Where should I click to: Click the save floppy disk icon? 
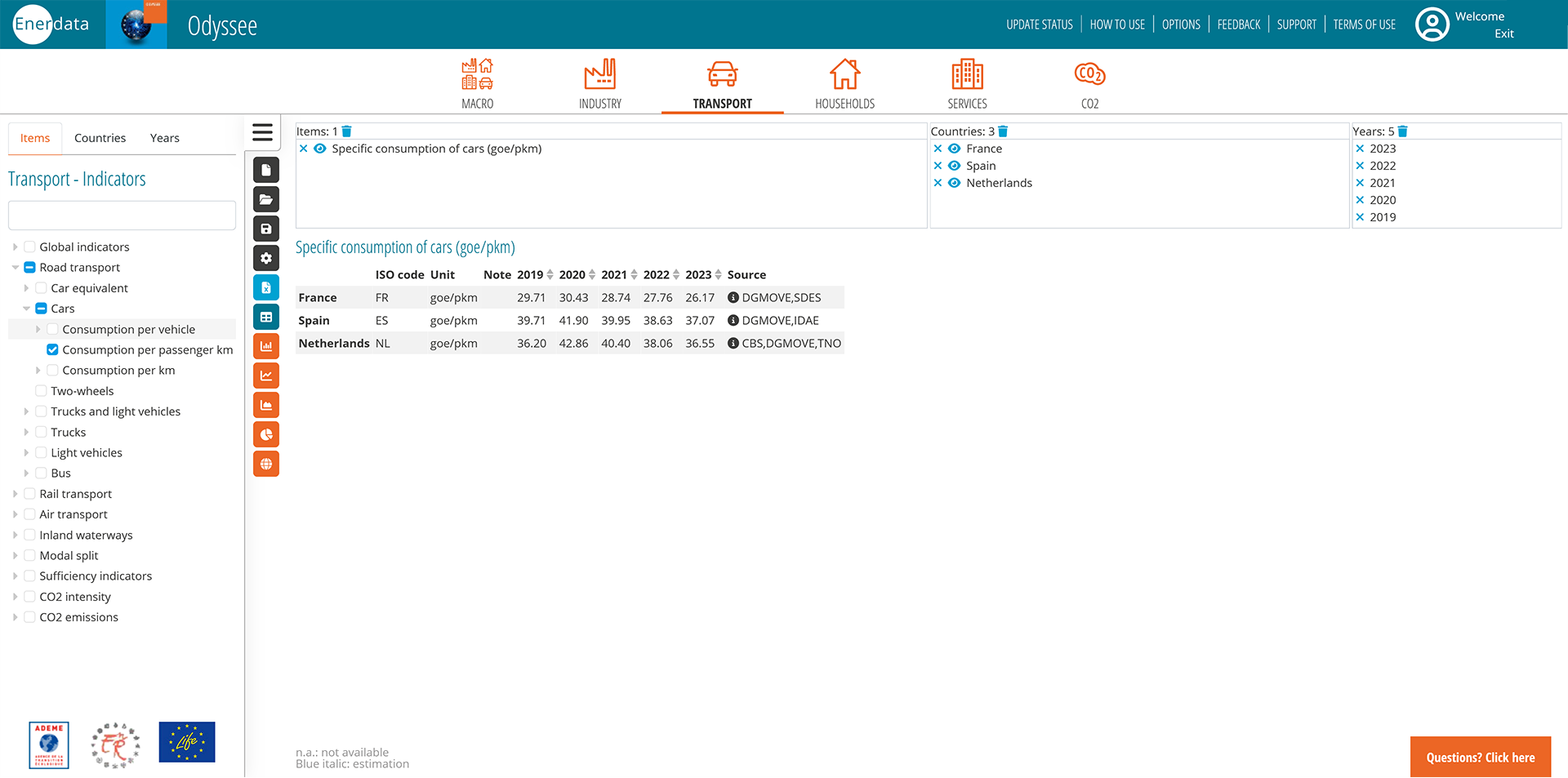coord(266,229)
